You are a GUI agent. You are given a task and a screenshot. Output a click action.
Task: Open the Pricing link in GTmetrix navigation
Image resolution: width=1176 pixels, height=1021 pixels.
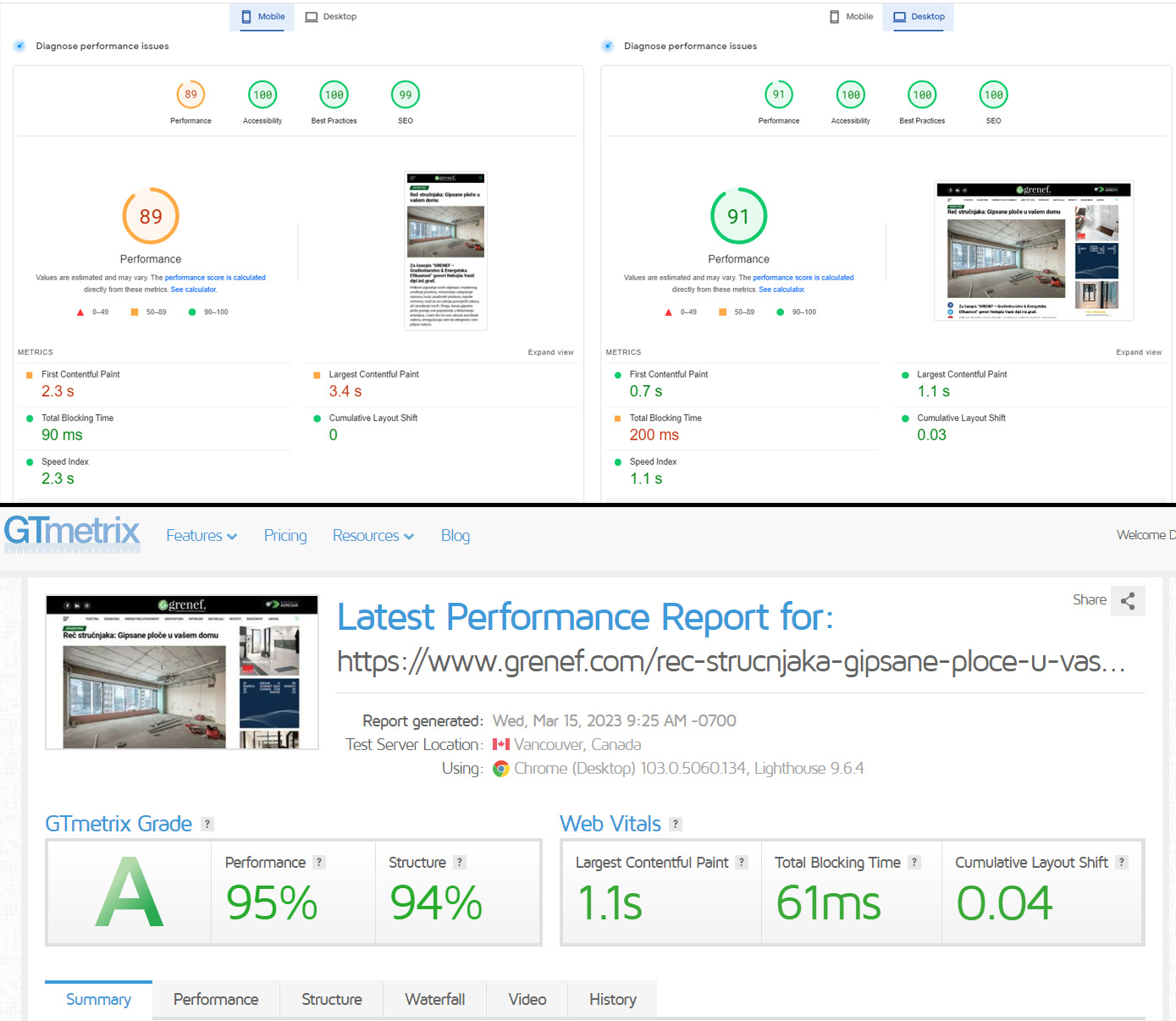point(285,536)
